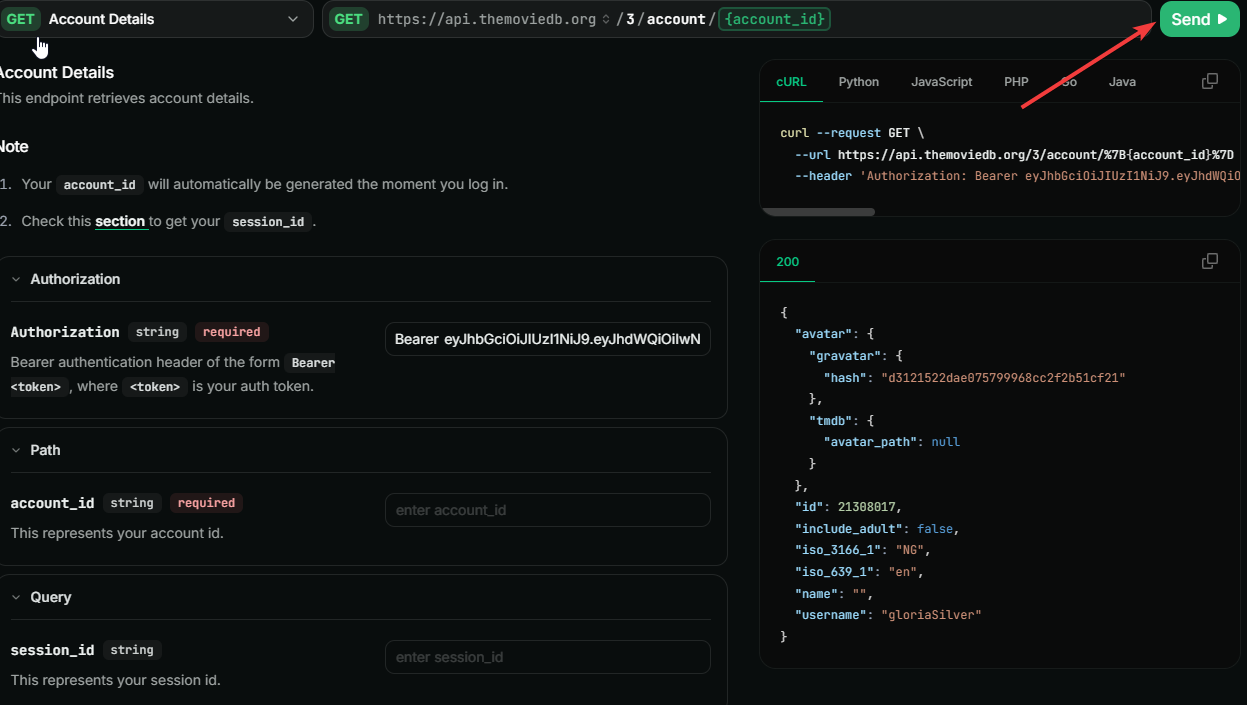This screenshot has height=705, width=1247.
Task: Focus the enter session_id input field
Action: click(x=547, y=657)
